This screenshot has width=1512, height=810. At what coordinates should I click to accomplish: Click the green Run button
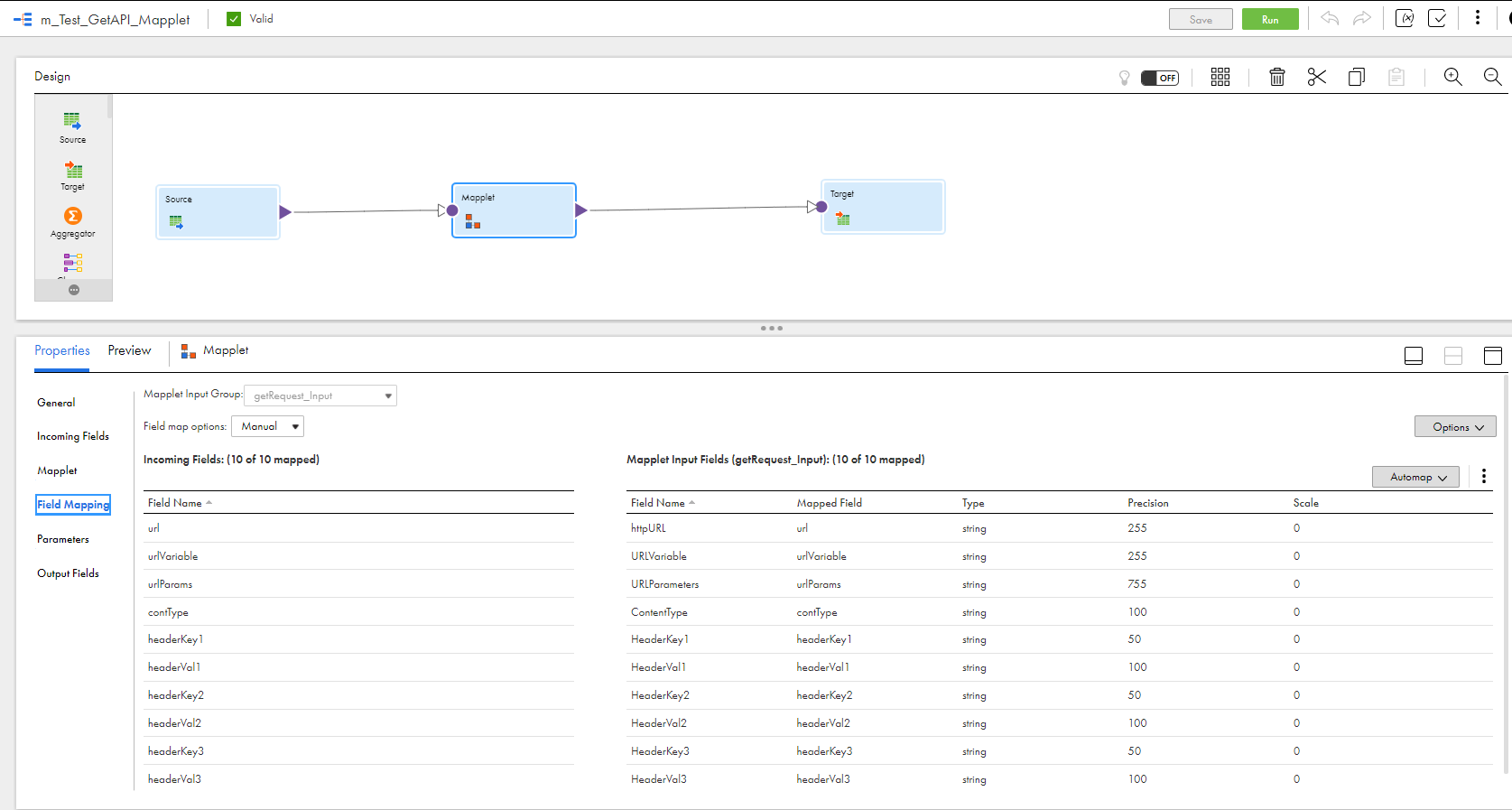1270,19
